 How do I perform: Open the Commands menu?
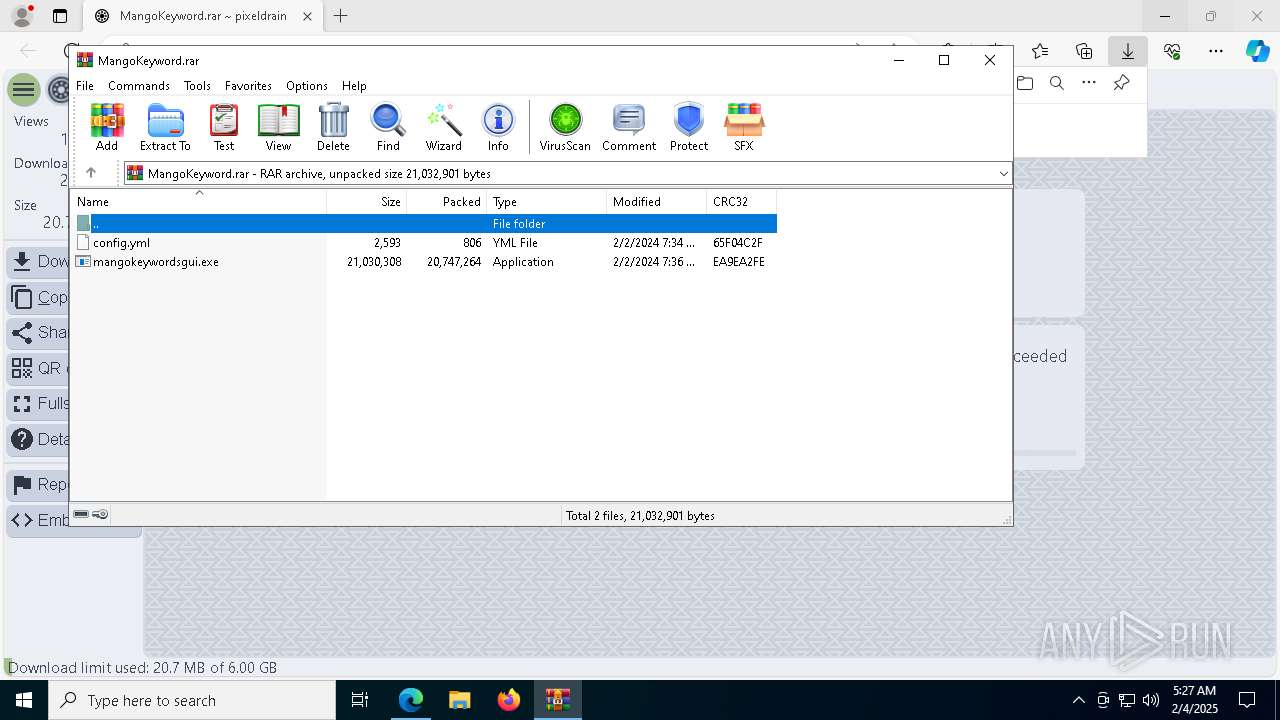139,86
